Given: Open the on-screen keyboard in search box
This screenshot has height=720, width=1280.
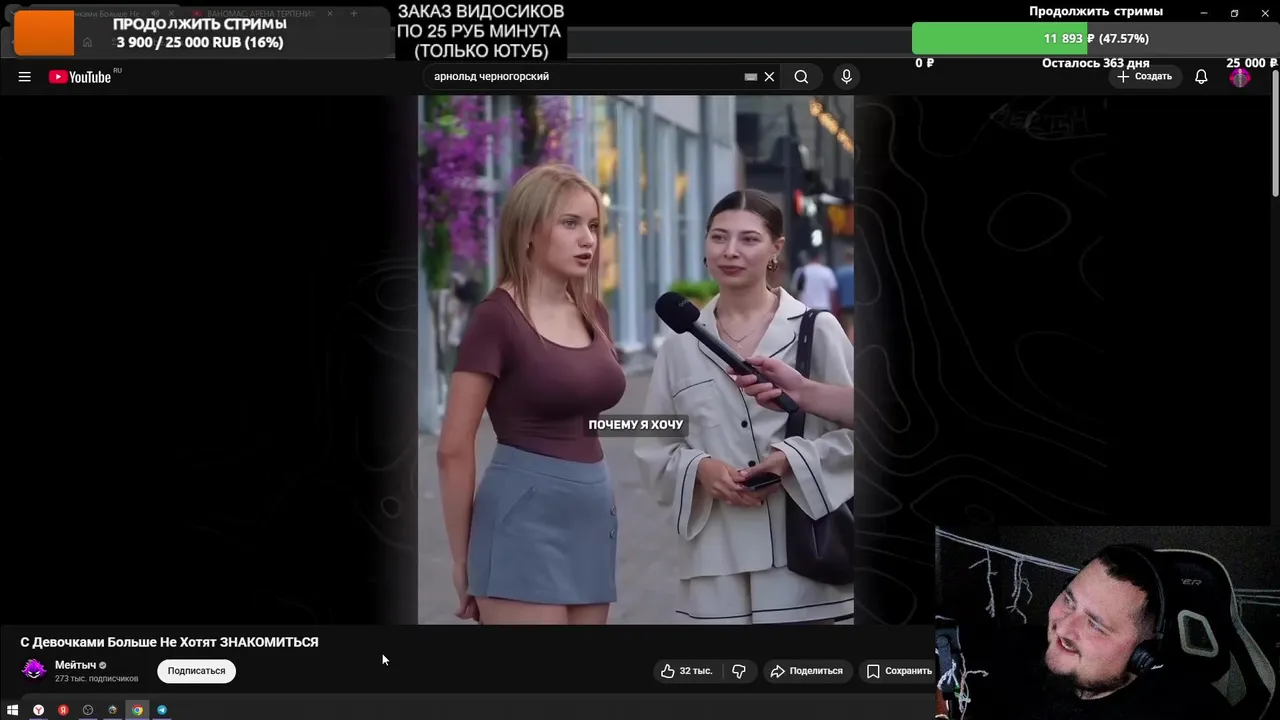Looking at the screenshot, I should click(751, 77).
